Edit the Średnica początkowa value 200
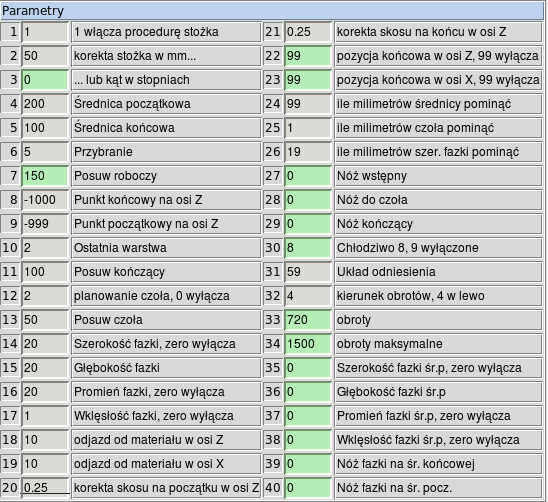The height and width of the screenshot is (502, 548). pos(45,104)
